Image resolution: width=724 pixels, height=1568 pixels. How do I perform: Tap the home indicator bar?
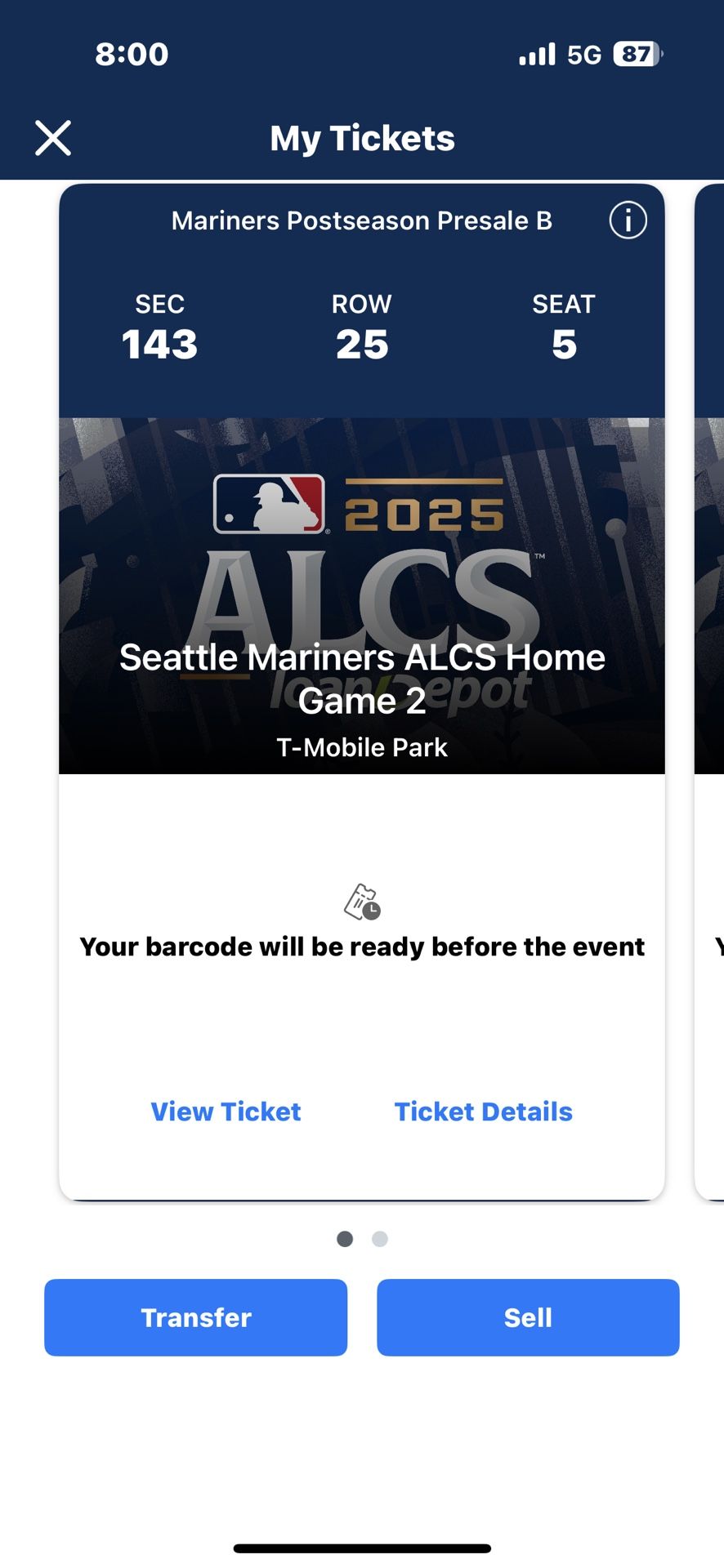[362, 1548]
